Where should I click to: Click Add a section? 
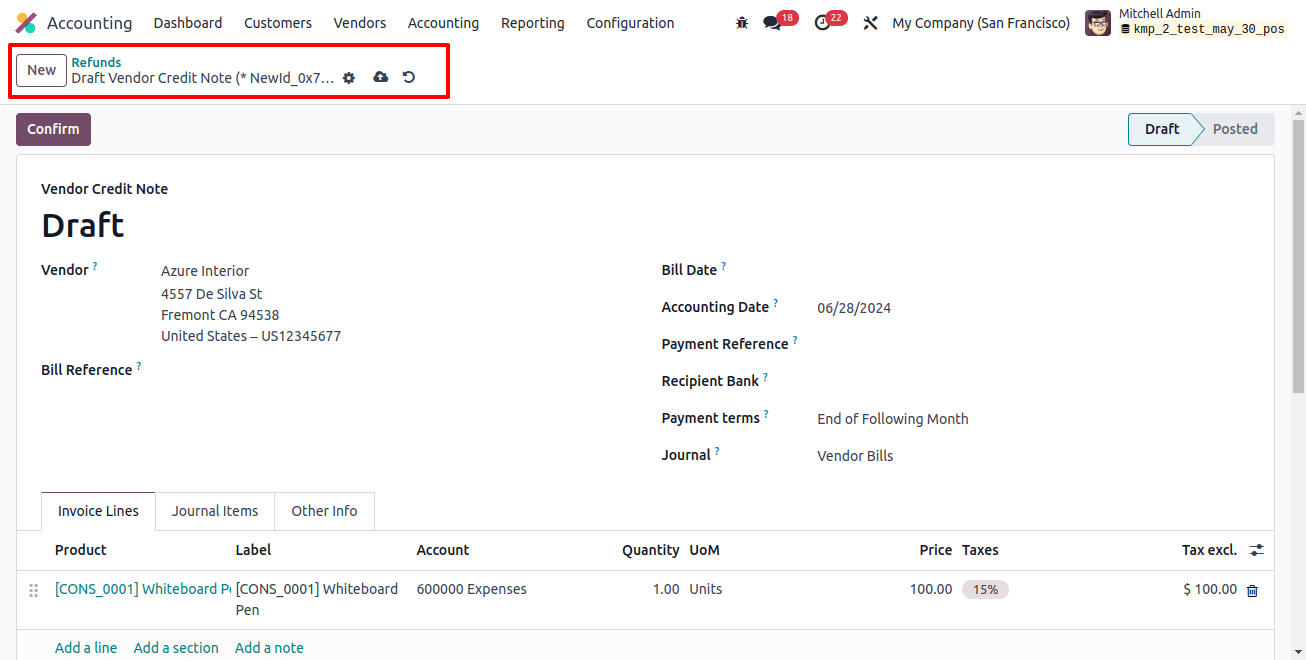176,648
